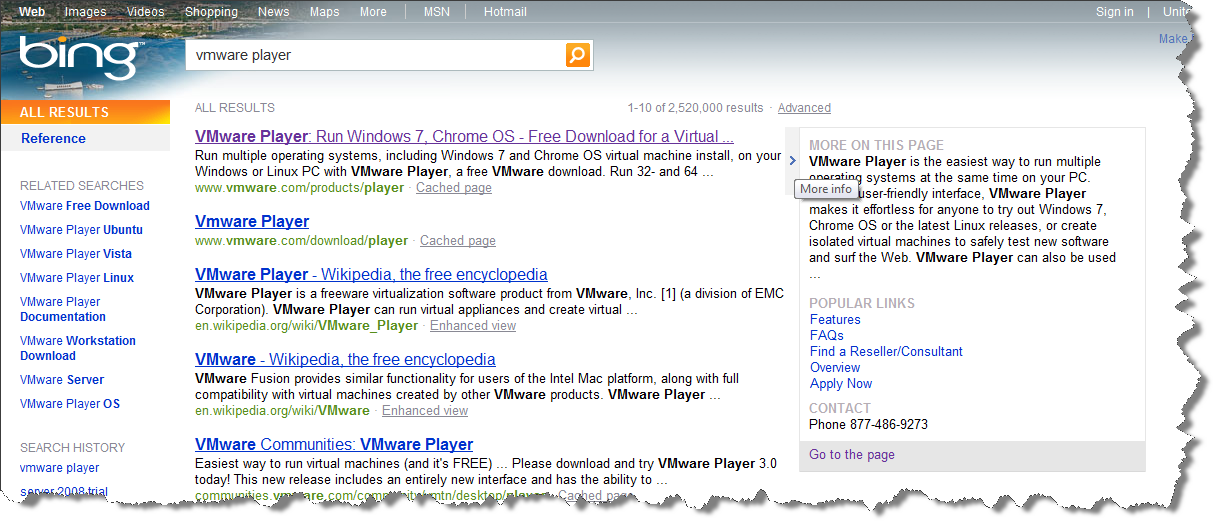Open 'VMware Player - Wikipedia, the free encyclopedia'

371,275
